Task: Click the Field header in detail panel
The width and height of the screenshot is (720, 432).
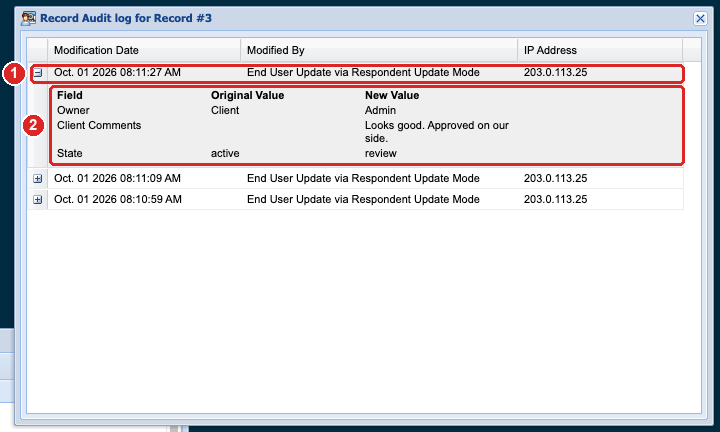Action: (70, 95)
